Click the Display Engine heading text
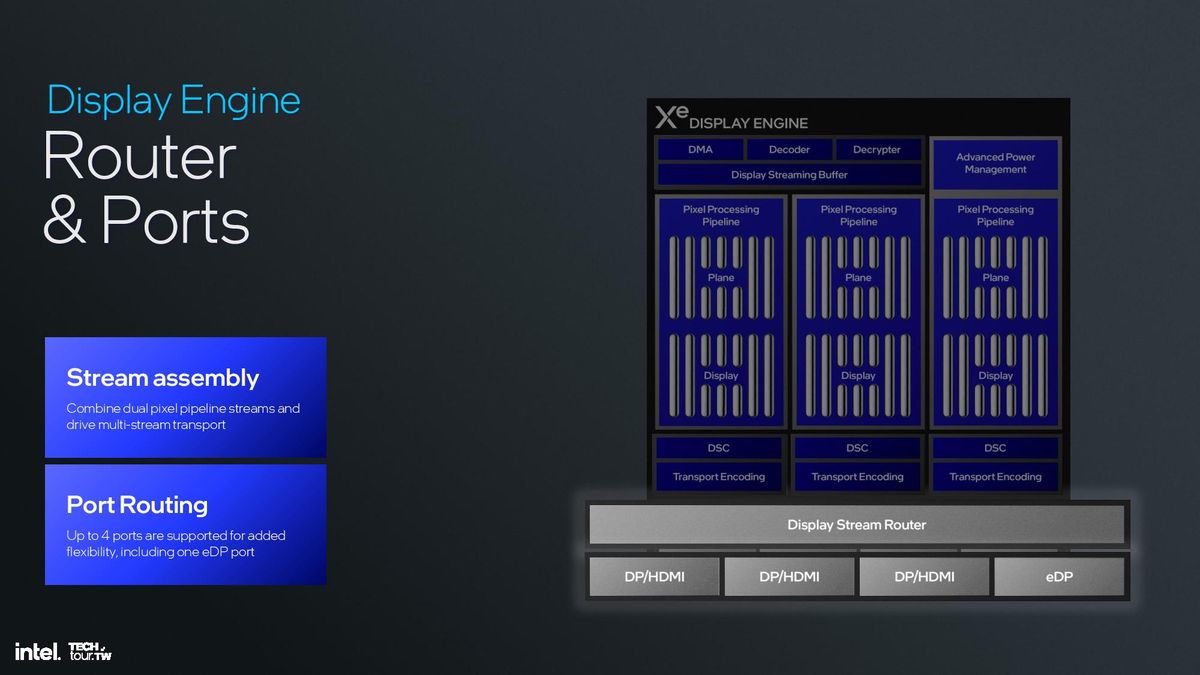This screenshot has height=675, width=1200. (x=174, y=101)
